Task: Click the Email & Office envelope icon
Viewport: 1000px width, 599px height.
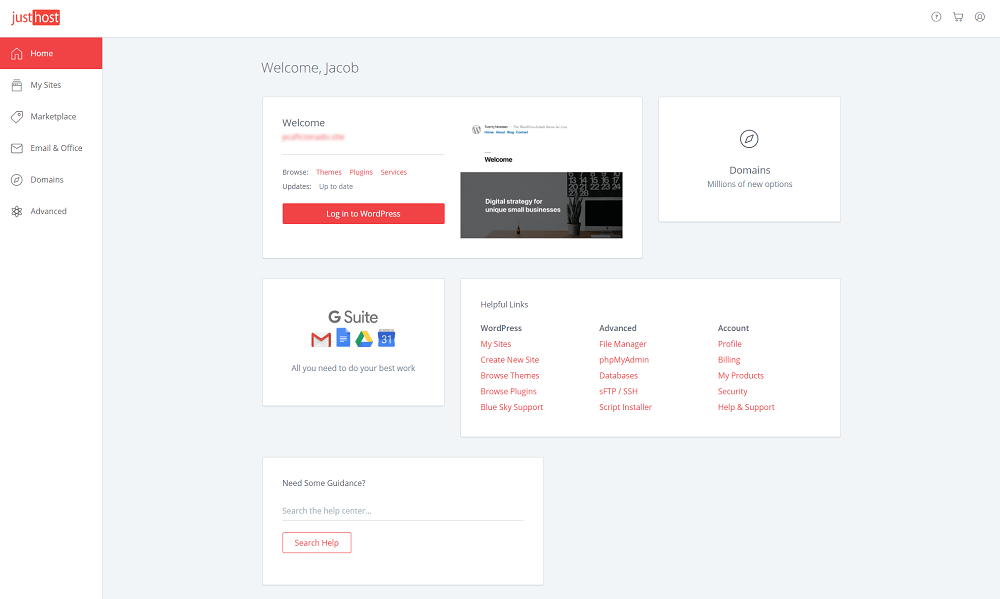Action: pyautogui.click(x=17, y=148)
